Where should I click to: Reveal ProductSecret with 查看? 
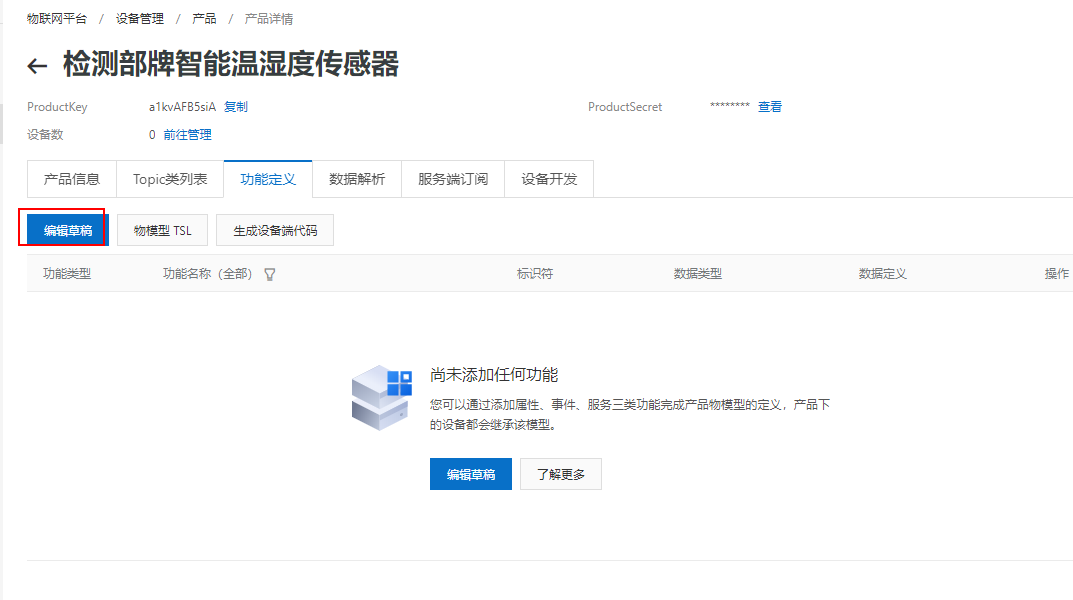coord(770,107)
